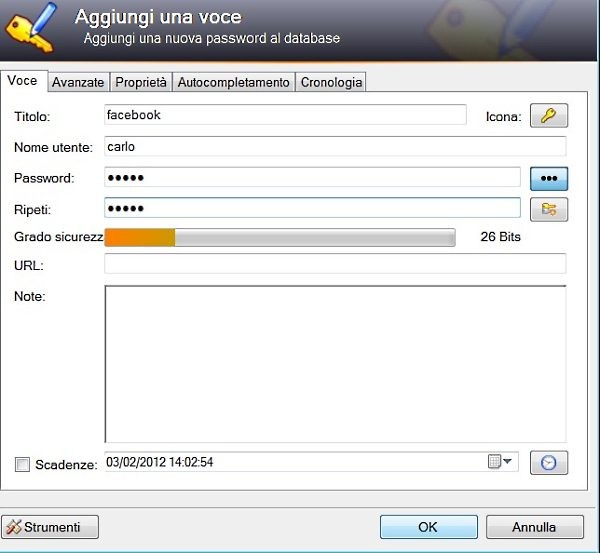Open the Strumenti tools menu

coord(51,527)
